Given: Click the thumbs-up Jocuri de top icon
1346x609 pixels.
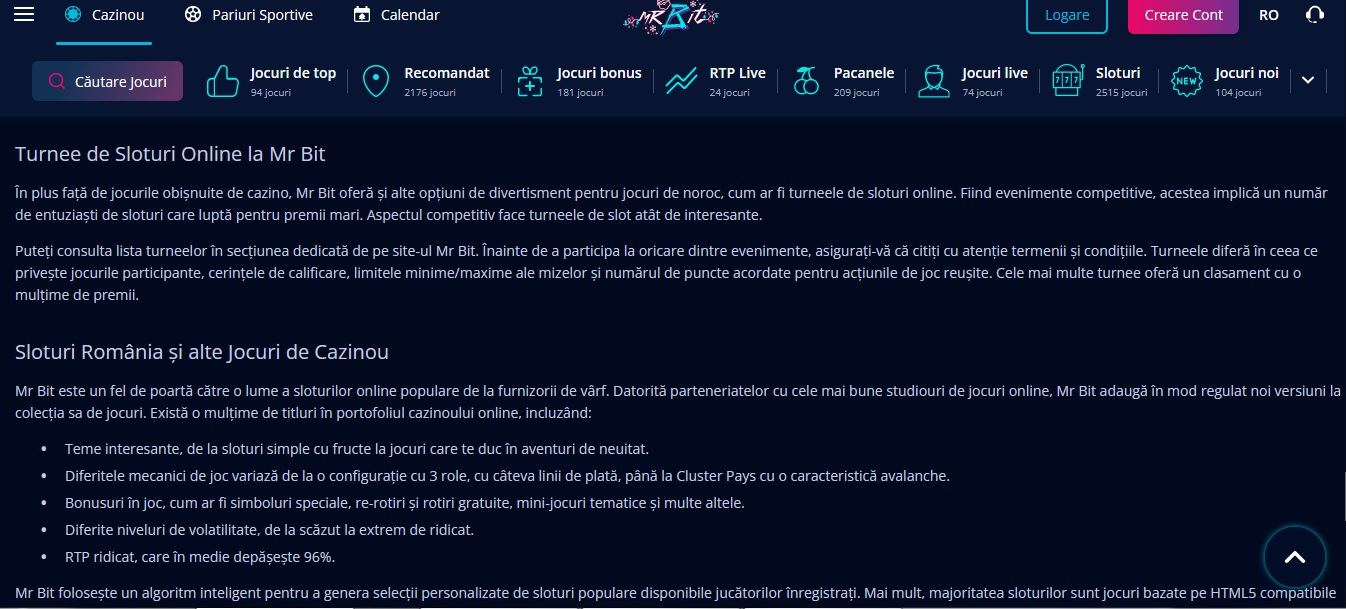Looking at the screenshot, I should click(x=223, y=81).
